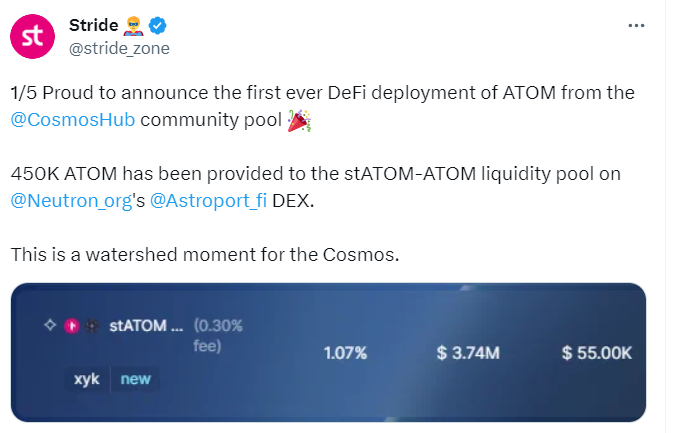The image size is (677, 433).
Task: Select the stATOM pool name
Action: click(x=145, y=326)
